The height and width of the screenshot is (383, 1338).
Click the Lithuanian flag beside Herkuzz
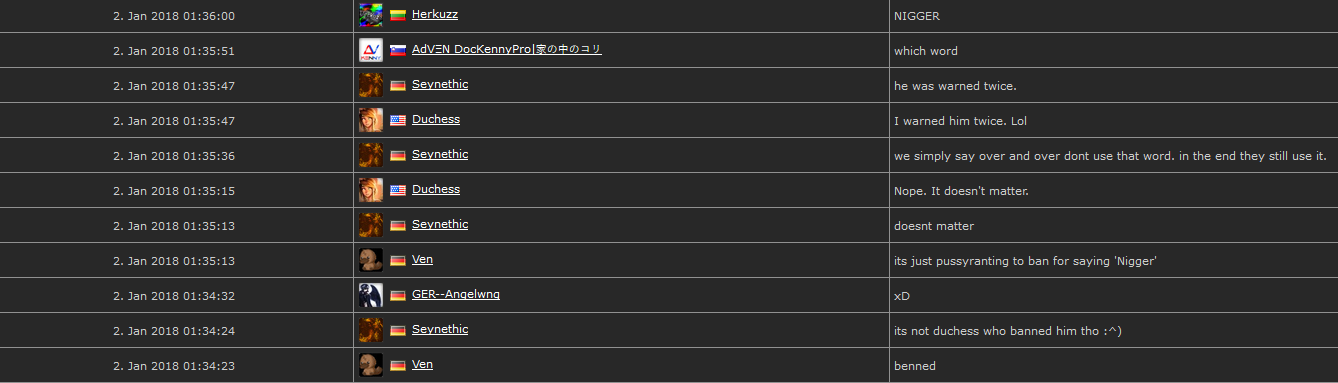coord(398,15)
